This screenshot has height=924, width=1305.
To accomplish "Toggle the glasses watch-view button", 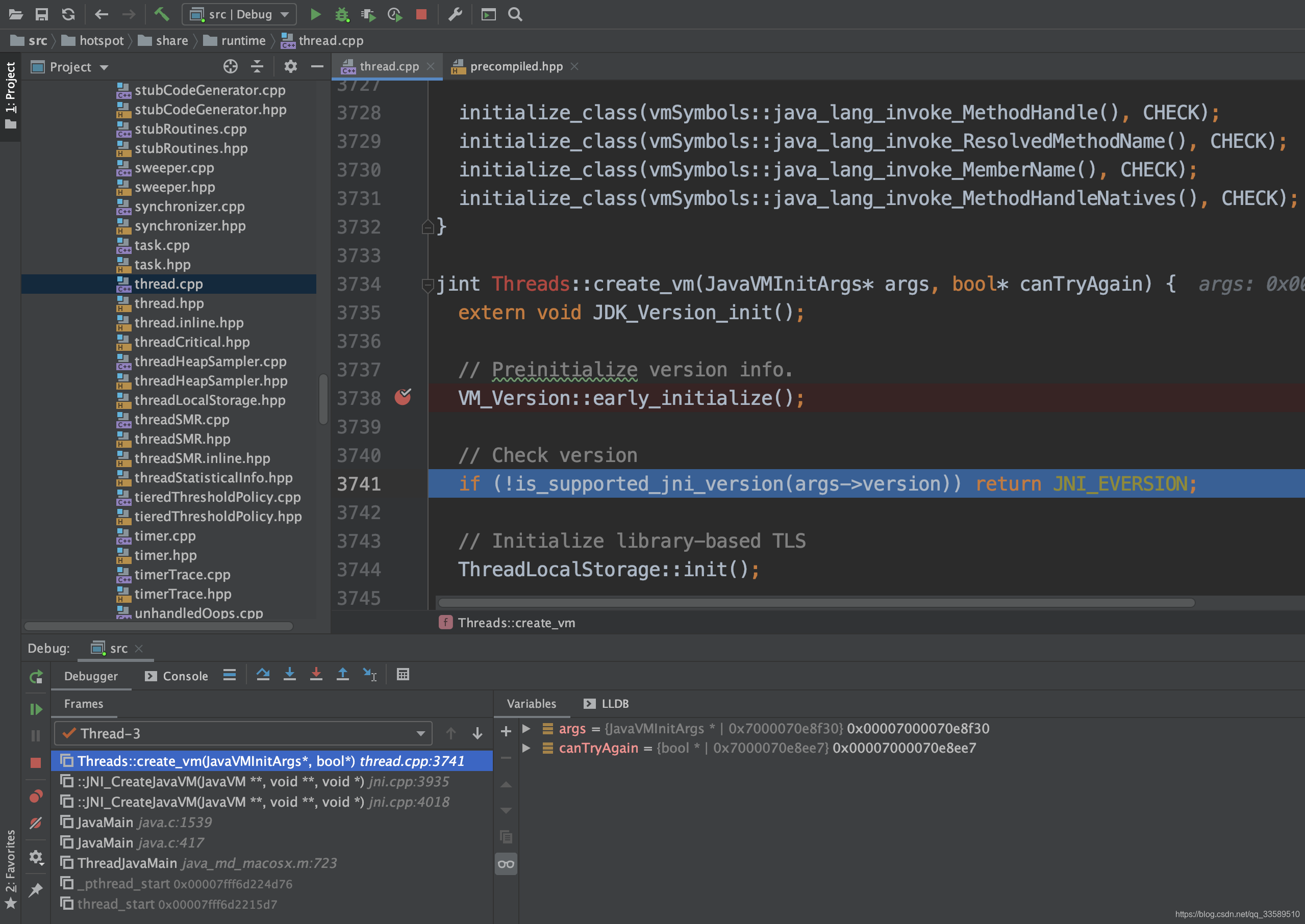I will point(506,864).
